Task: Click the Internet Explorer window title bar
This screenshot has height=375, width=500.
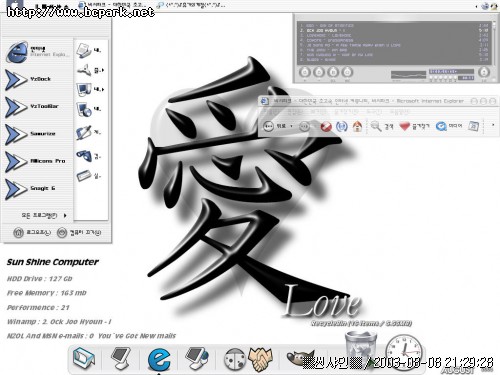Action: click(x=378, y=101)
